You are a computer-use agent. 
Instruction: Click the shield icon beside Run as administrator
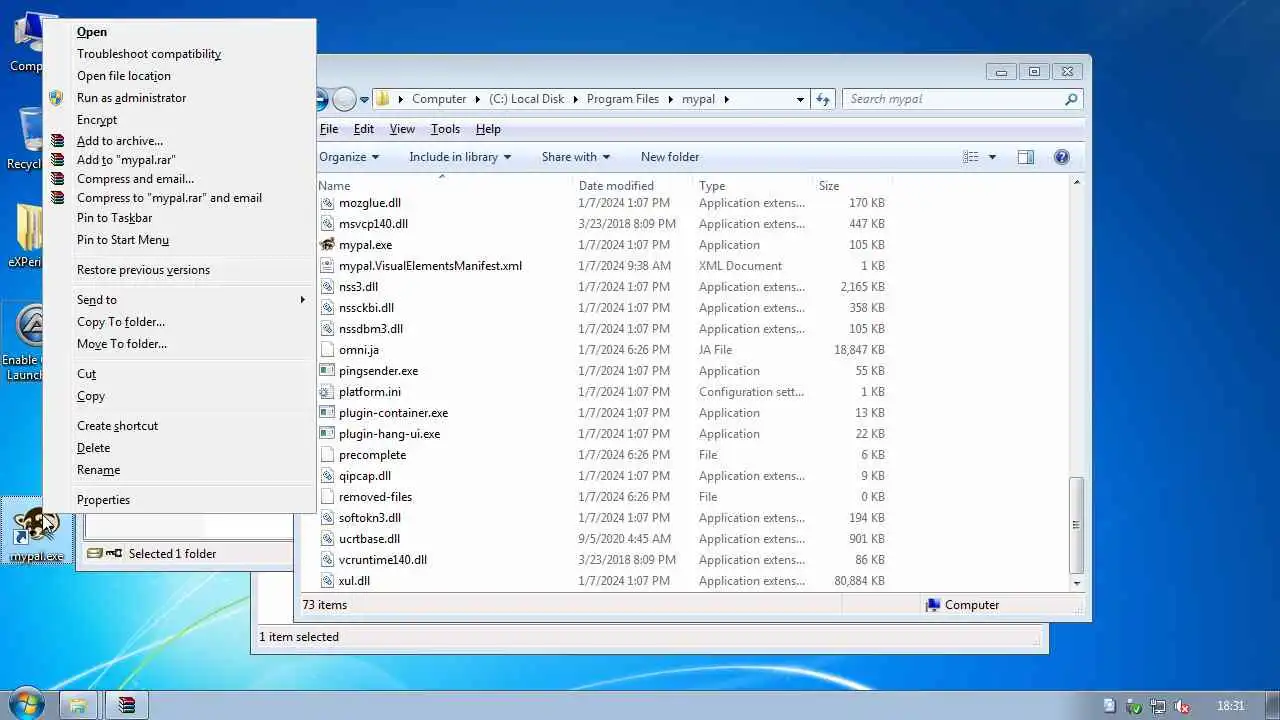pos(57,98)
